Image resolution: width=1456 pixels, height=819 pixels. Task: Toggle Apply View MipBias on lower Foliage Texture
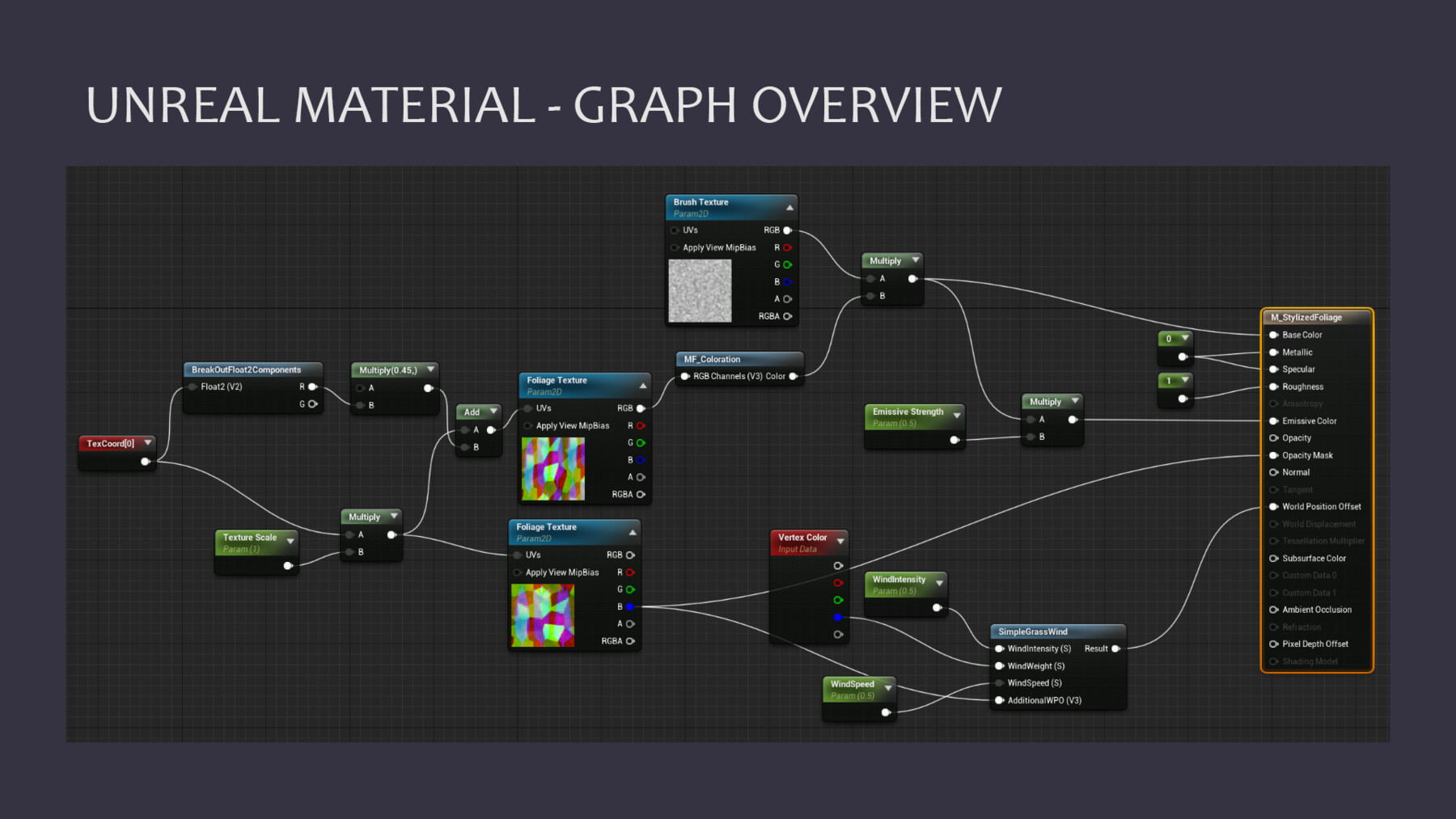pos(516,572)
